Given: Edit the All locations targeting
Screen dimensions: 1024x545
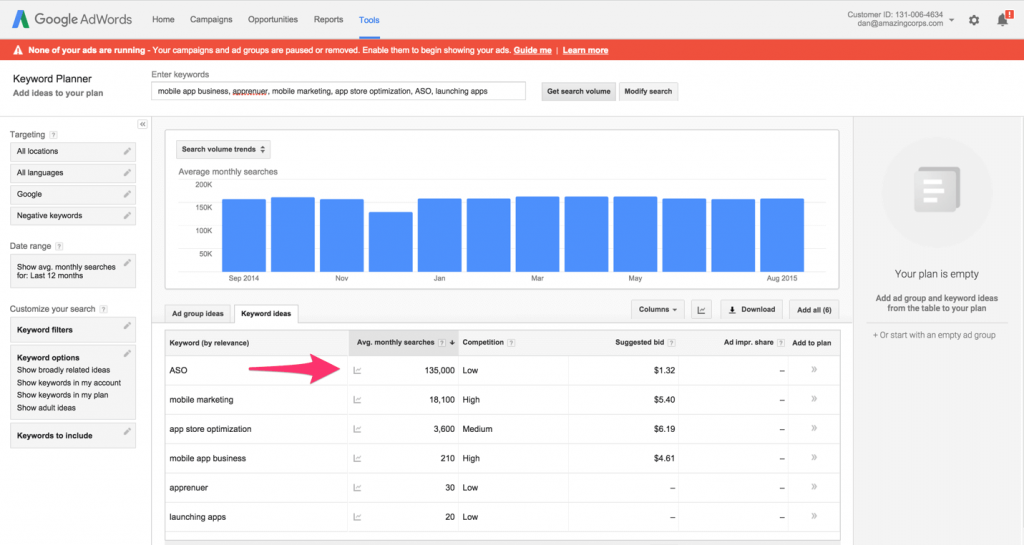Looking at the screenshot, I should tap(127, 151).
